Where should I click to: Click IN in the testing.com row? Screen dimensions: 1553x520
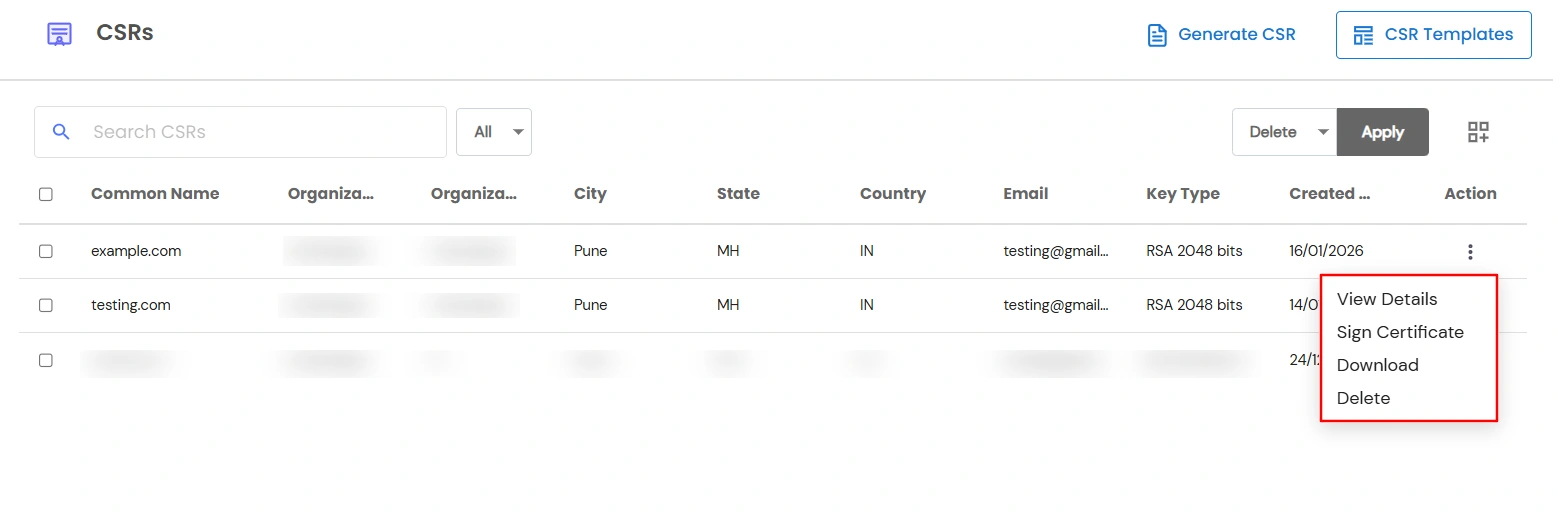tap(867, 305)
